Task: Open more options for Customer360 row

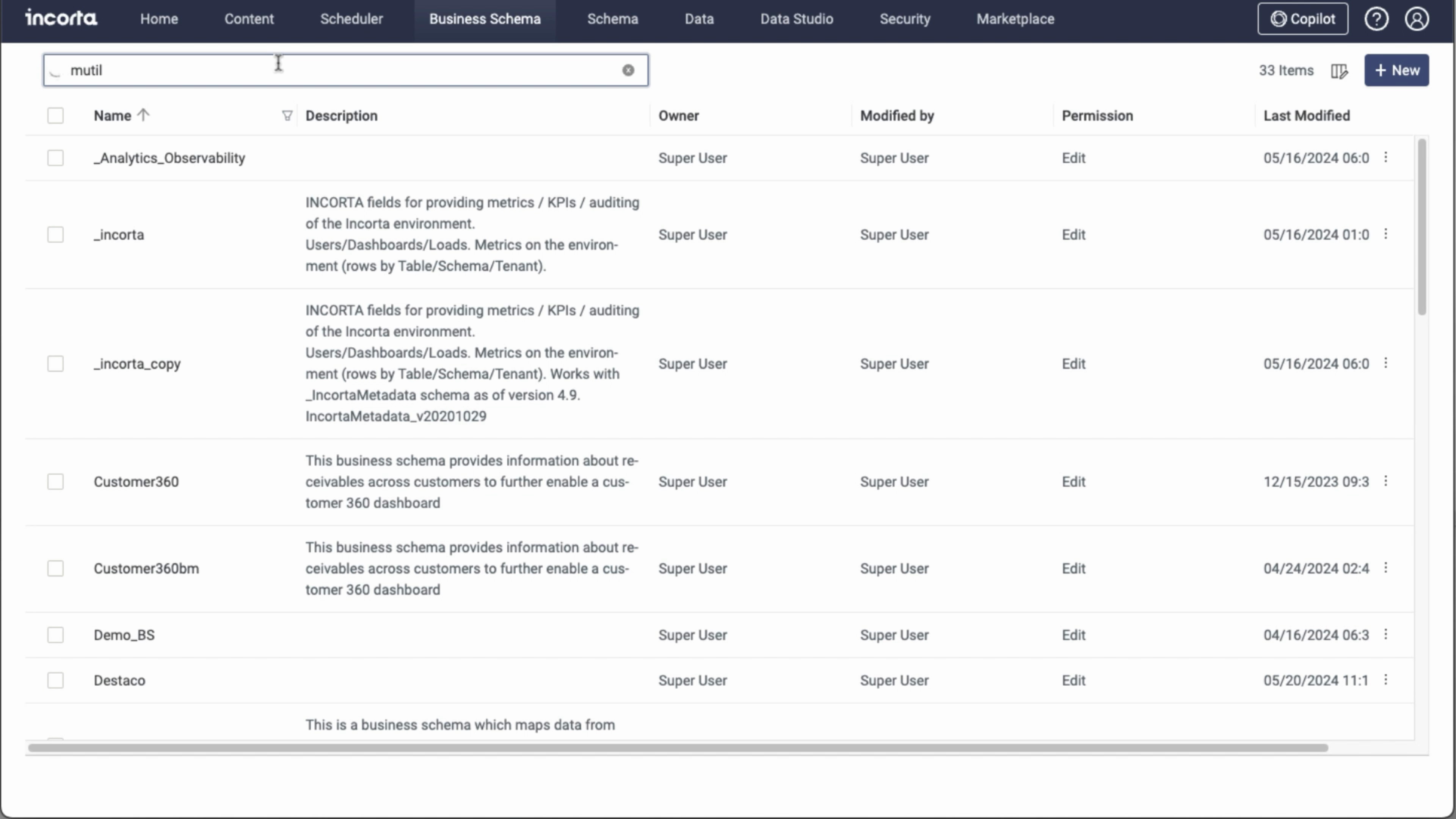Action: (x=1385, y=481)
